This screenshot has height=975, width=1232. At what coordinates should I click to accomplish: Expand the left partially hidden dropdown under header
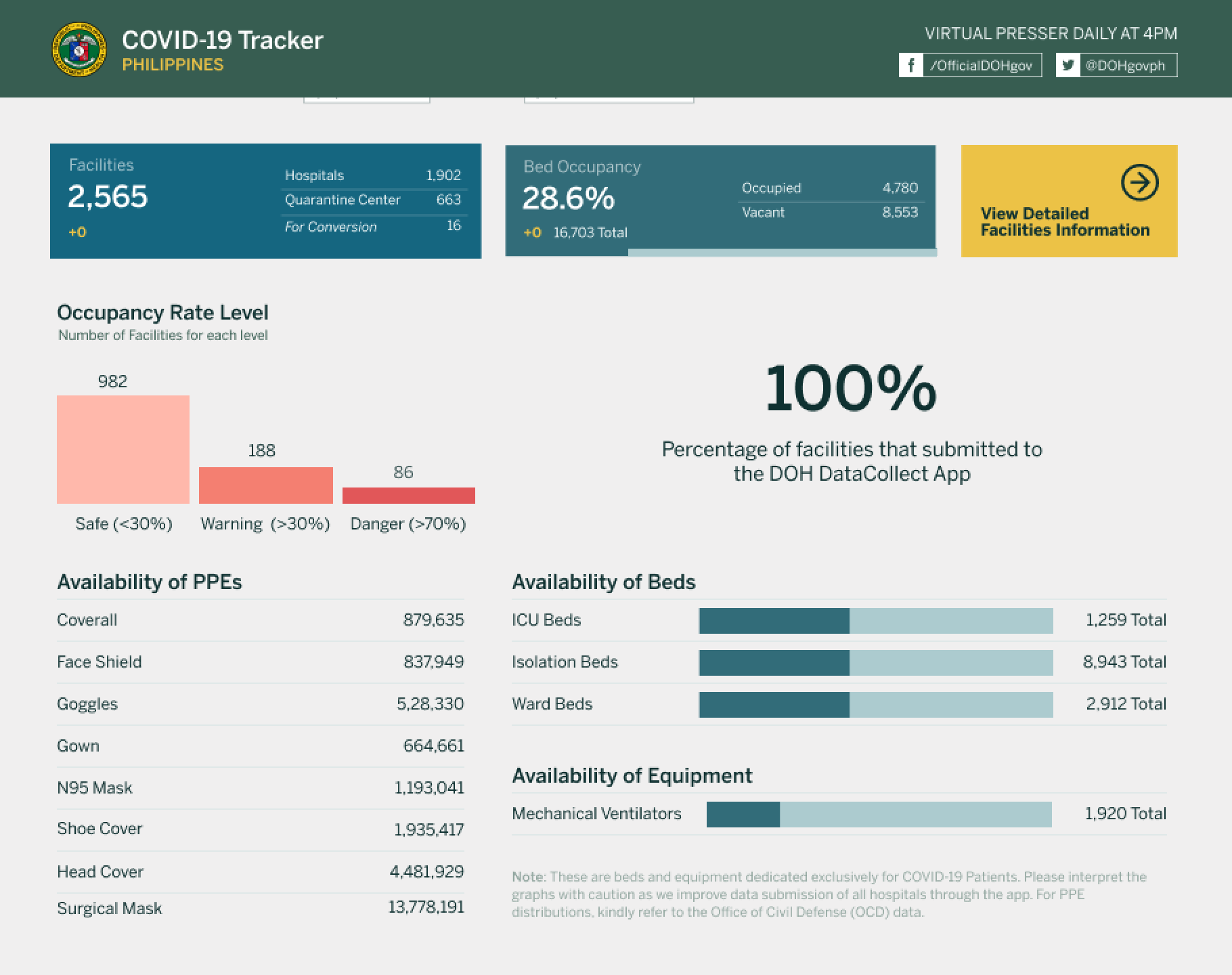[366, 100]
